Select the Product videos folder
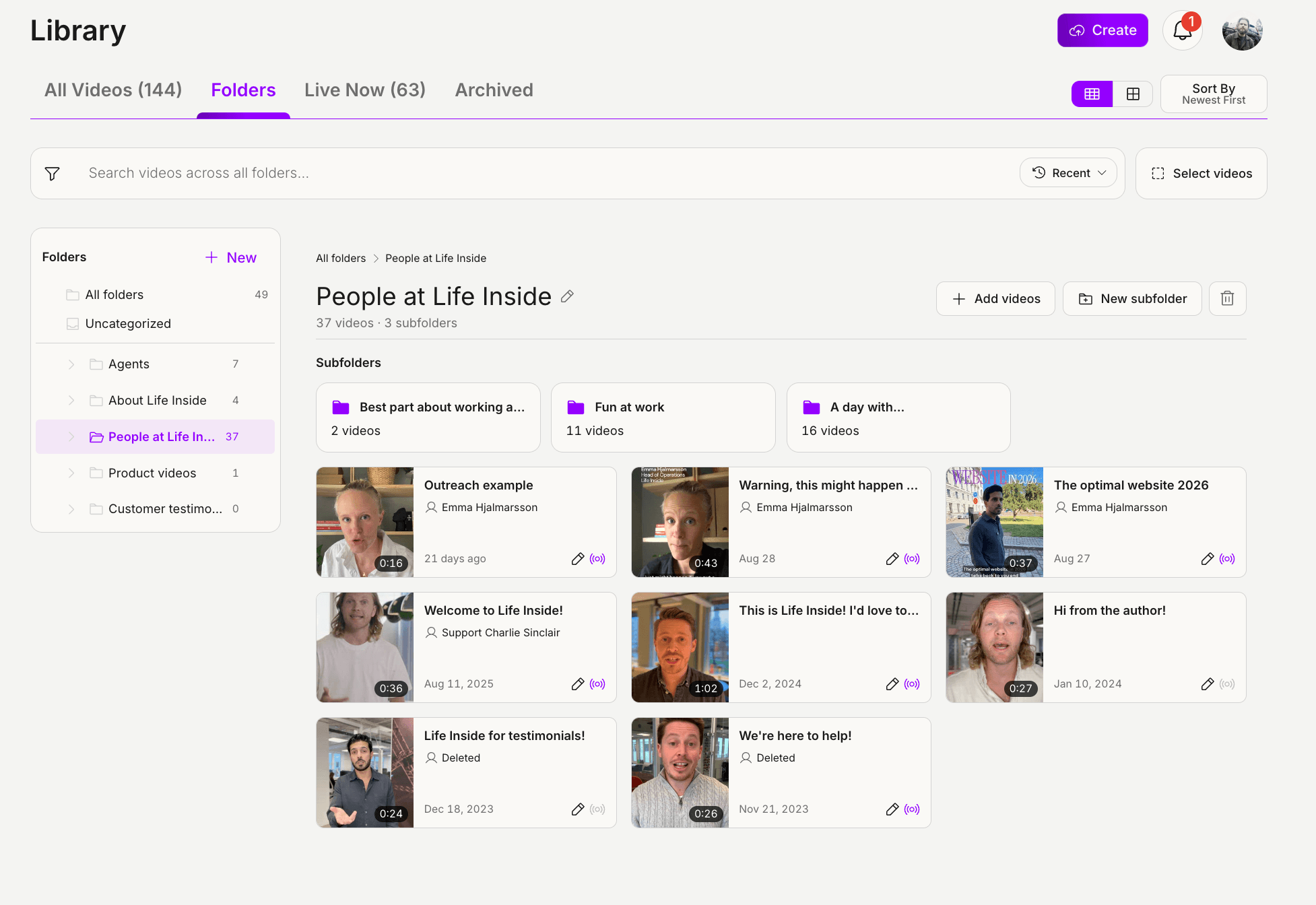Image resolution: width=1316 pixels, height=905 pixels. 155,473
